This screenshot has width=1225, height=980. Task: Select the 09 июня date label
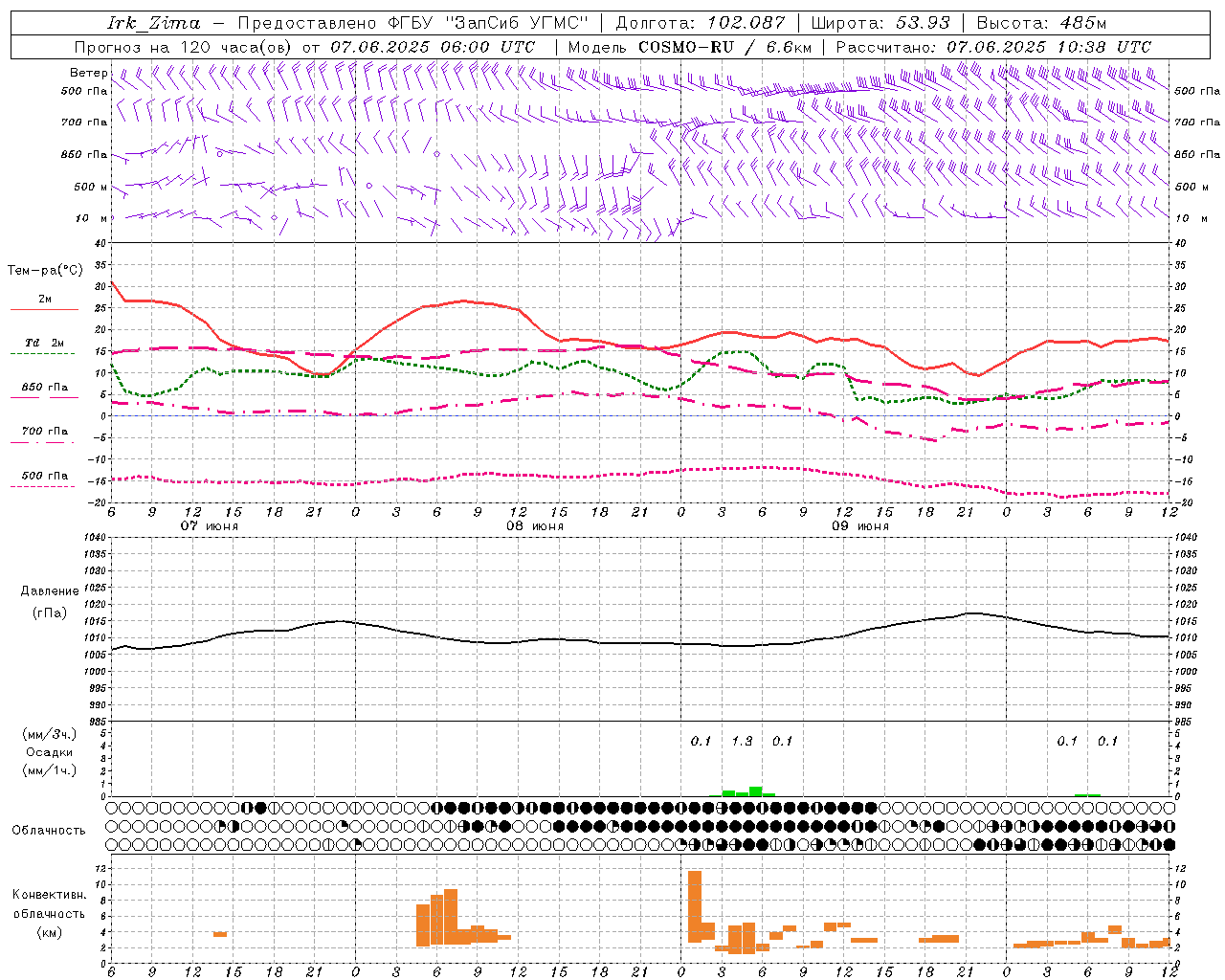(860, 525)
